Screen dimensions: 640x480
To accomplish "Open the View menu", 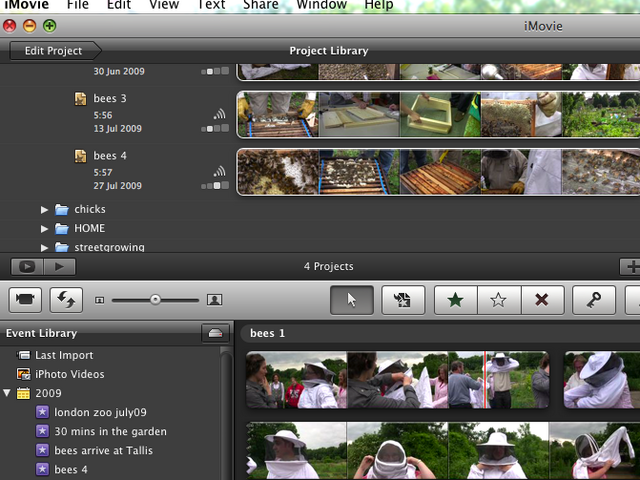I will (164, 5).
